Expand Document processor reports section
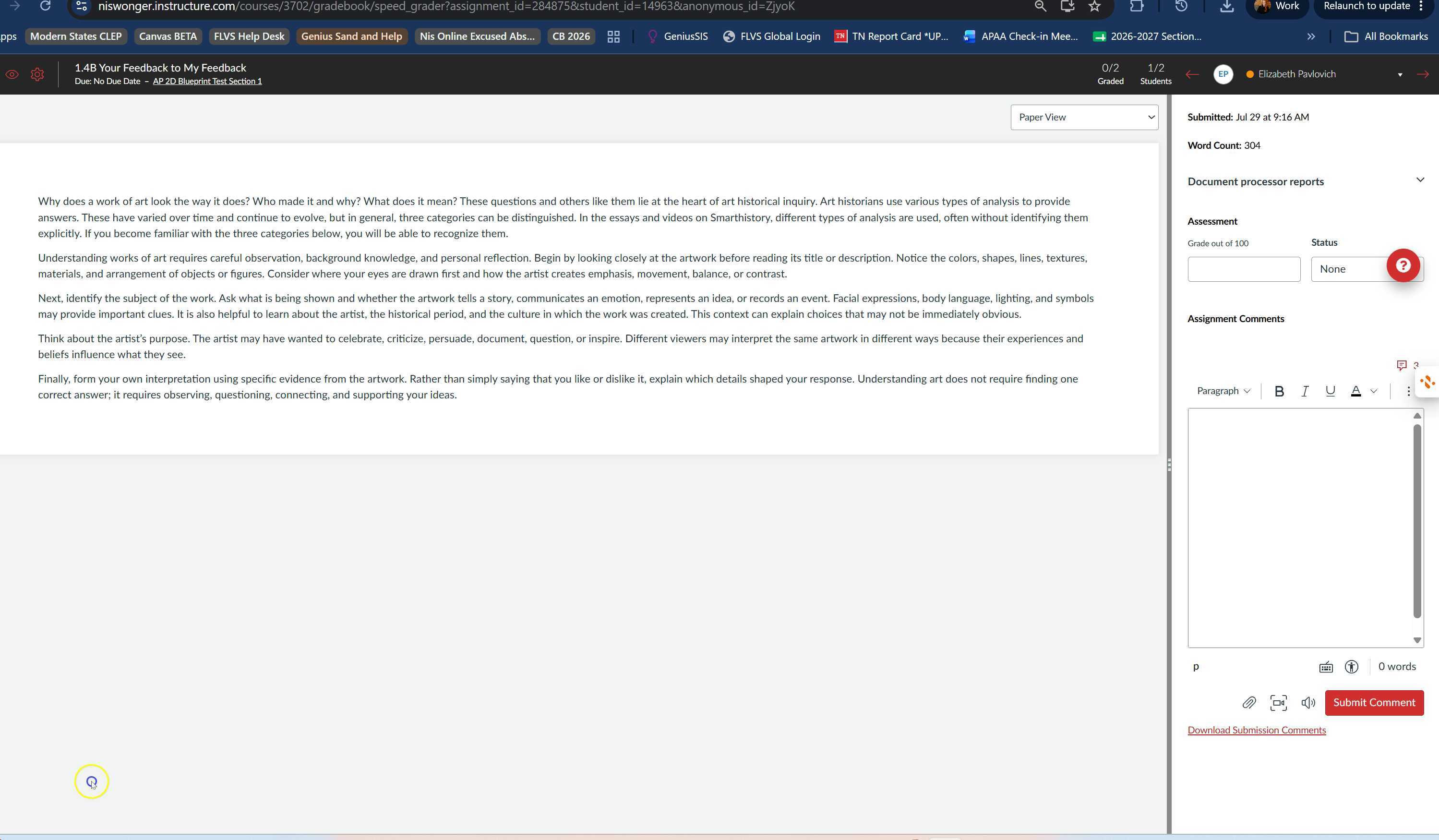Screen dimensions: 1439x840 point(1420,180)
